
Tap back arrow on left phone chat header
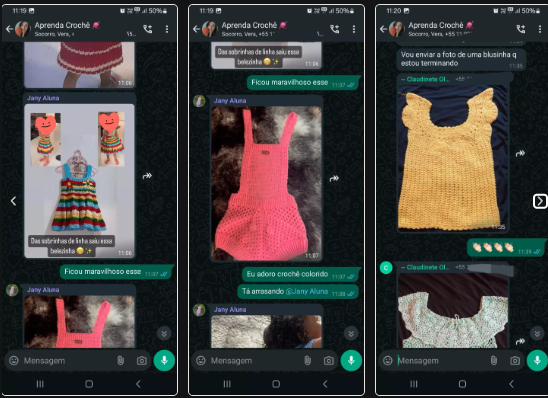9,29
